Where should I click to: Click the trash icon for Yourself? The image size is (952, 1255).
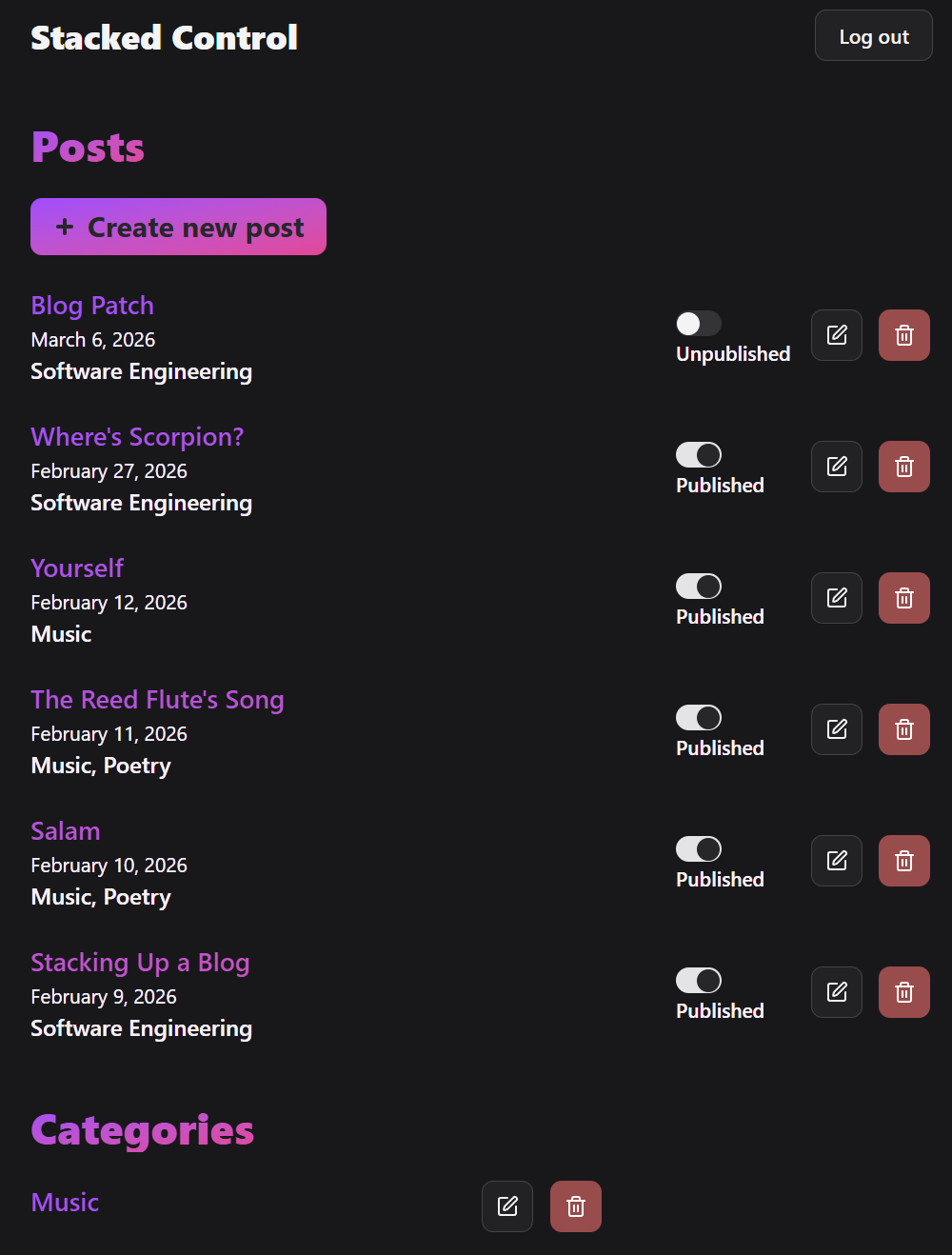pyautogui.click(x=903, y=597)
